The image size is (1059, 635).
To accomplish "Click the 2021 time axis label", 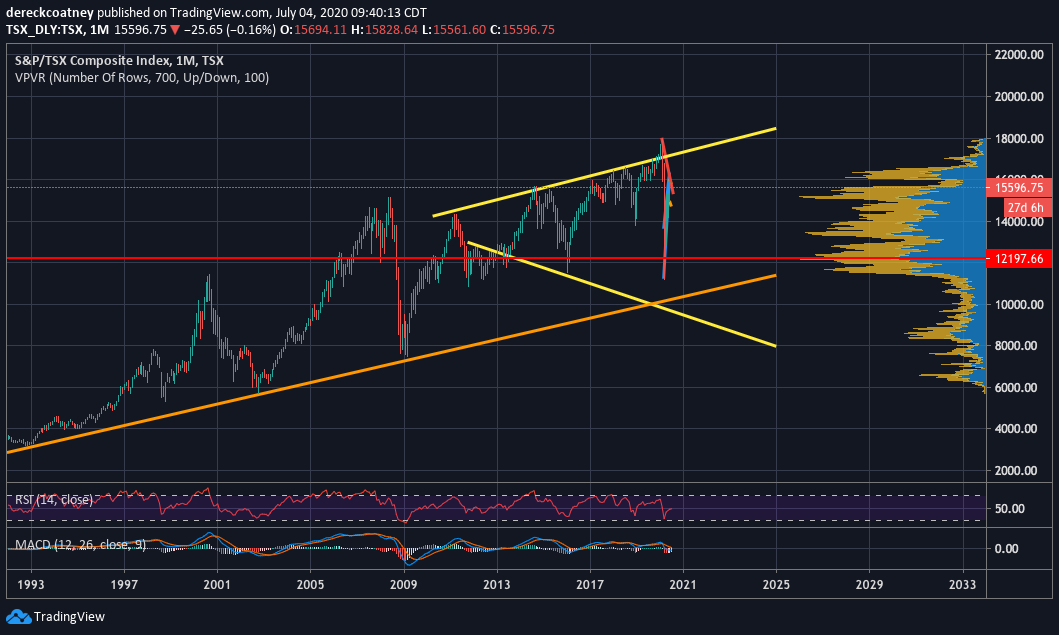I will click(x=683, y=584).
